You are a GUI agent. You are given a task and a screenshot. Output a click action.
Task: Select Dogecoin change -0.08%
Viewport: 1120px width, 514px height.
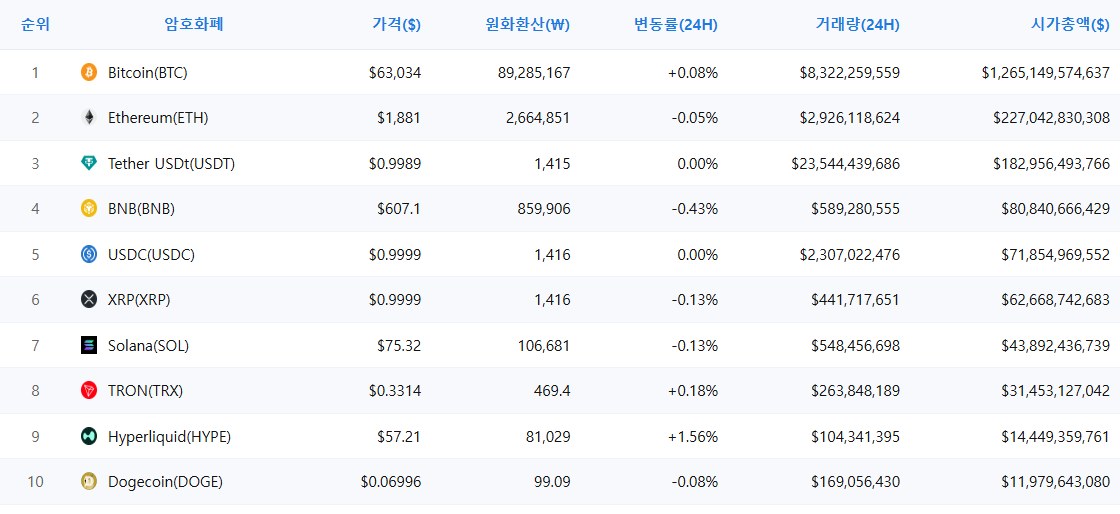pos(695,483)
